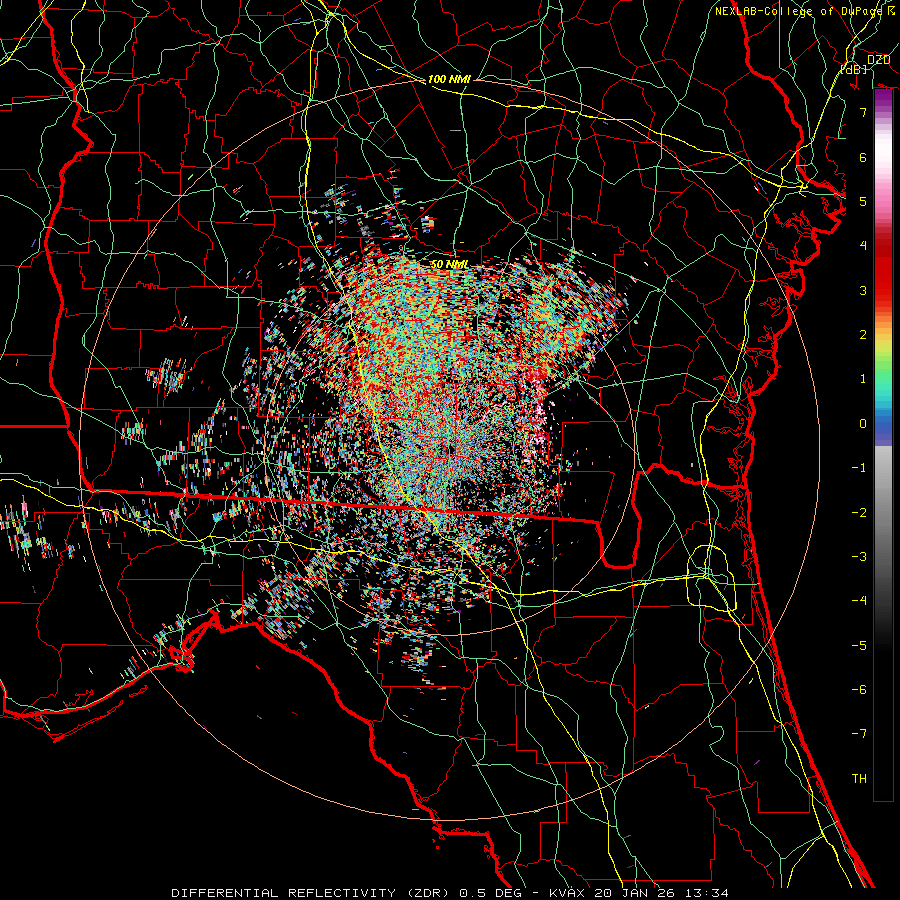The height and width of the screenshot is (900, 900).
Task: Click the -3 value on the color scale
Action: pyautogui.click(x=859, y=557)
